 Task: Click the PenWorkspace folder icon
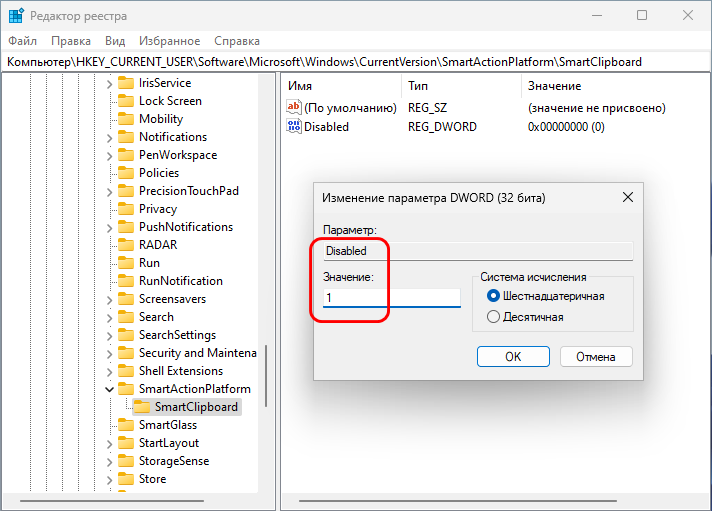(126, 155)
